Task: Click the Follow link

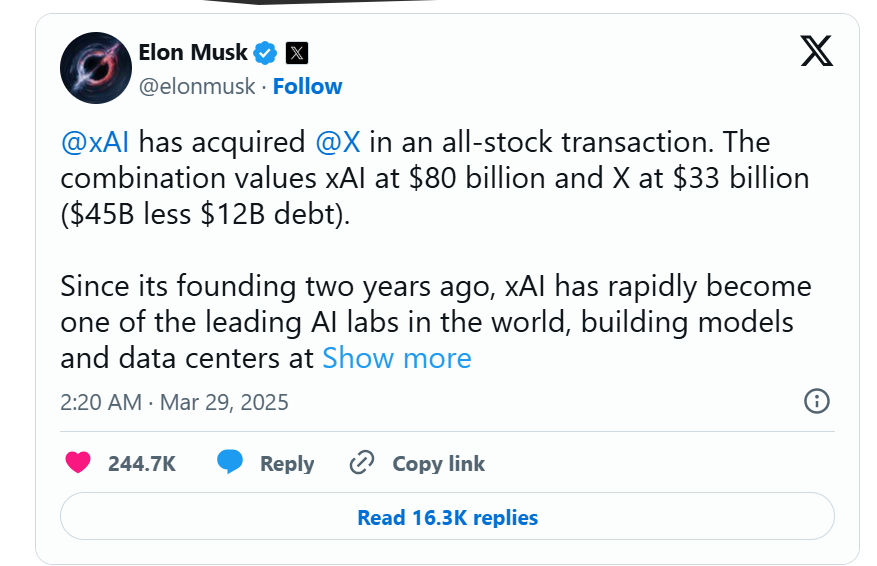Action: coord(307,87)
